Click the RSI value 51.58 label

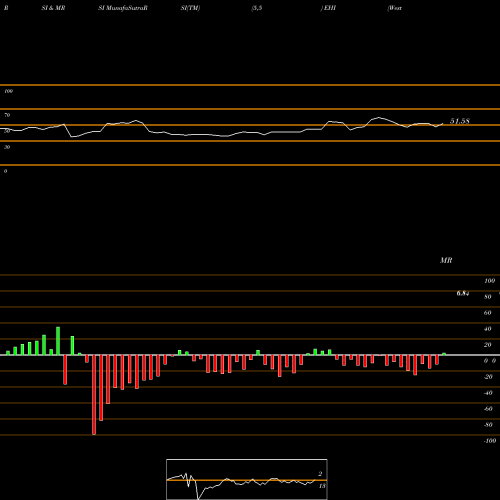(x=460, y=121)
